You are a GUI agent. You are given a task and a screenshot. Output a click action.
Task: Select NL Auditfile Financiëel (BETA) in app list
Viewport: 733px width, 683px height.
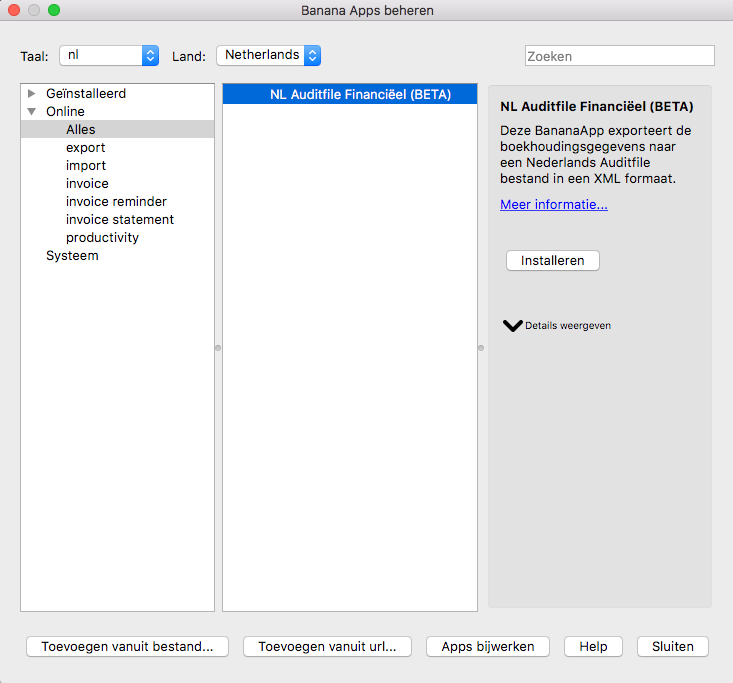(350, 94)
